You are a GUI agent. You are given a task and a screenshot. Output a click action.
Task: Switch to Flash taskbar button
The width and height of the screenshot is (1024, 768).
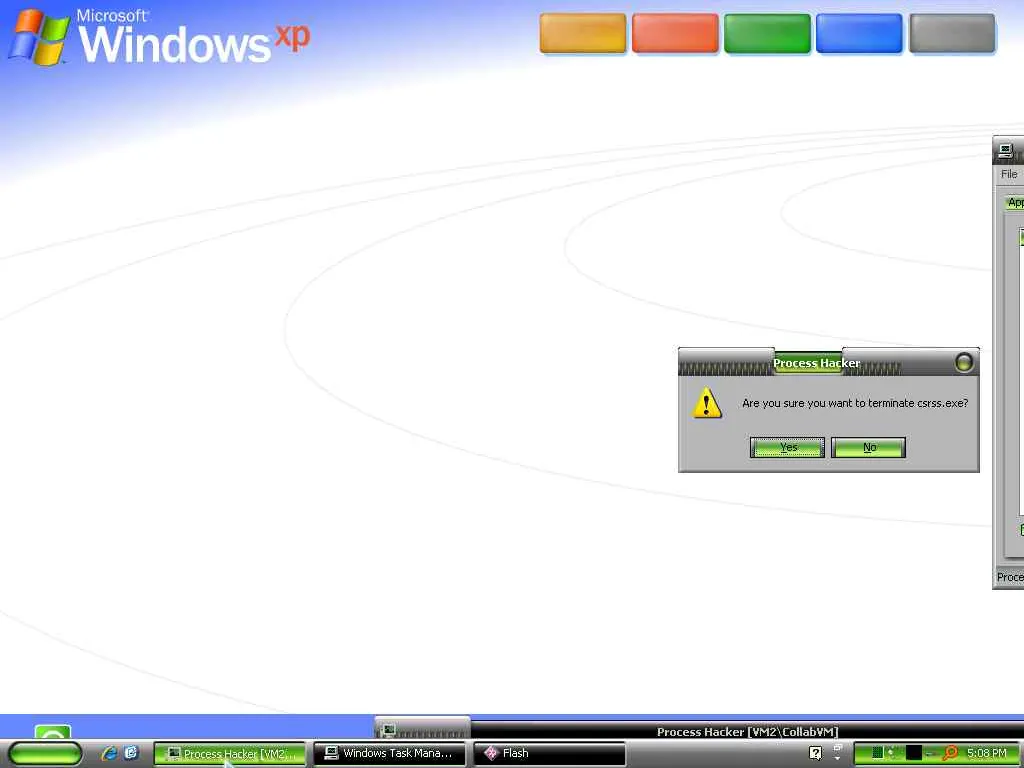coord(549,754)
